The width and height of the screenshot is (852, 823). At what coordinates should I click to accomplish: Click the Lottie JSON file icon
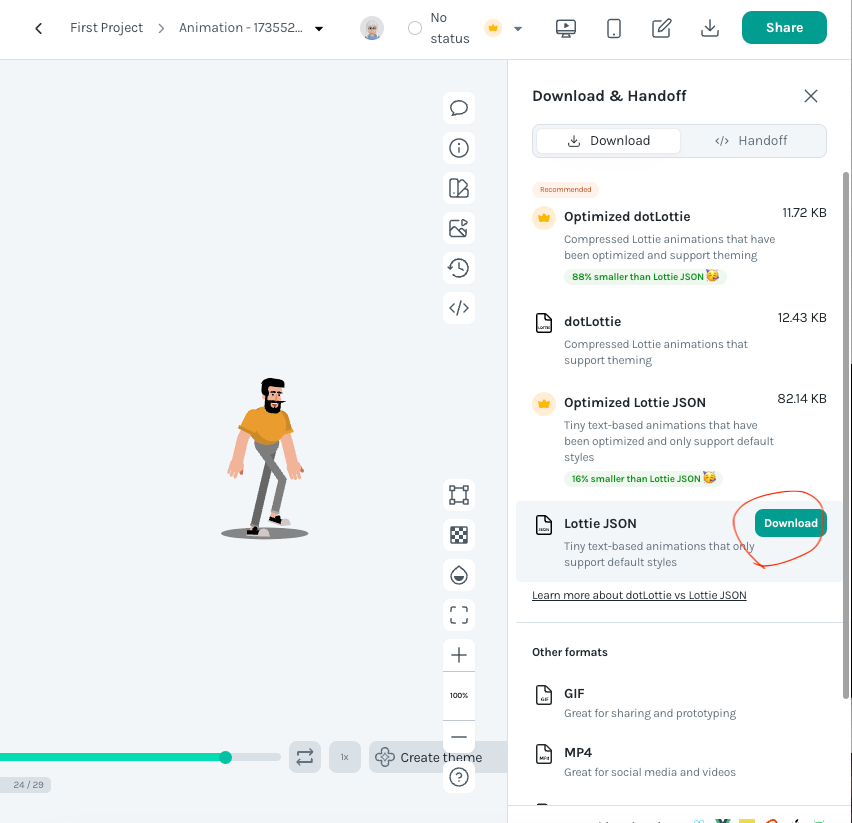543,525
